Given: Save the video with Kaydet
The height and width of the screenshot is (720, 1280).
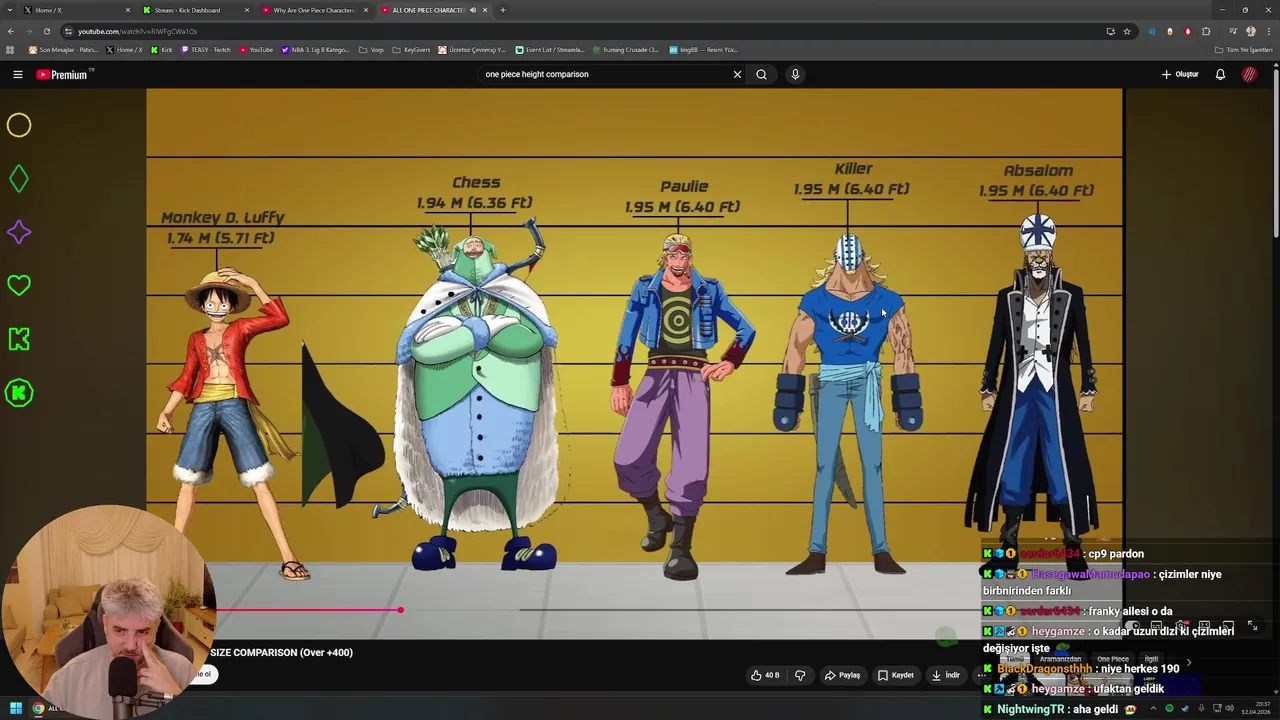Looking at the screenshot, I should [x=896, y=675].
